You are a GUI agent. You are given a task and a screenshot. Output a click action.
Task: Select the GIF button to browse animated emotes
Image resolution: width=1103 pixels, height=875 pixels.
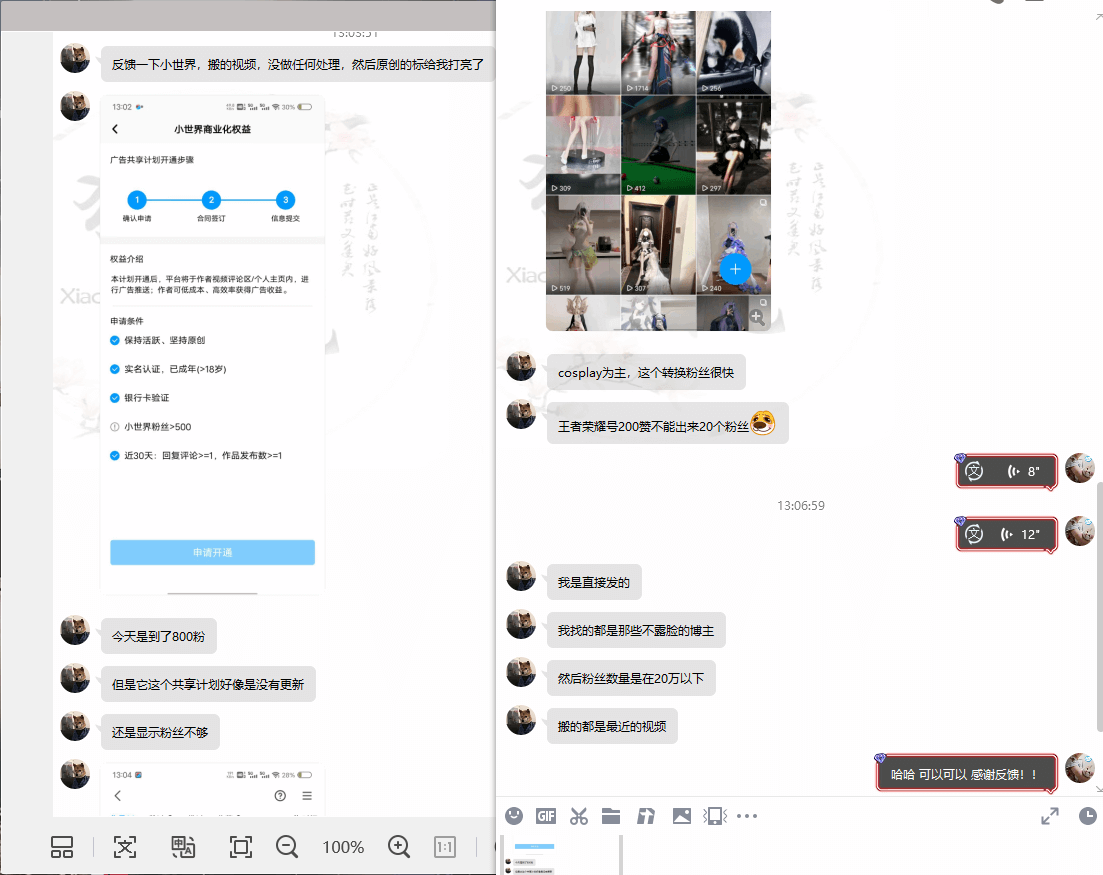546,815
